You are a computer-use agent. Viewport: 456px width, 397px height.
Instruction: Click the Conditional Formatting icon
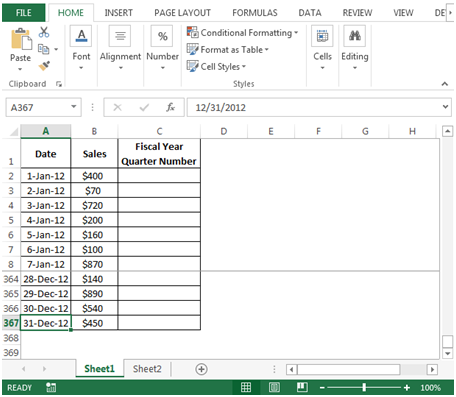[x=192, y=33]
